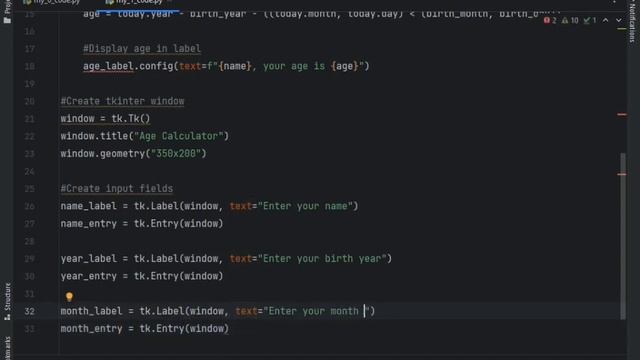Click "window.title" on line 22

coord(94,136)
